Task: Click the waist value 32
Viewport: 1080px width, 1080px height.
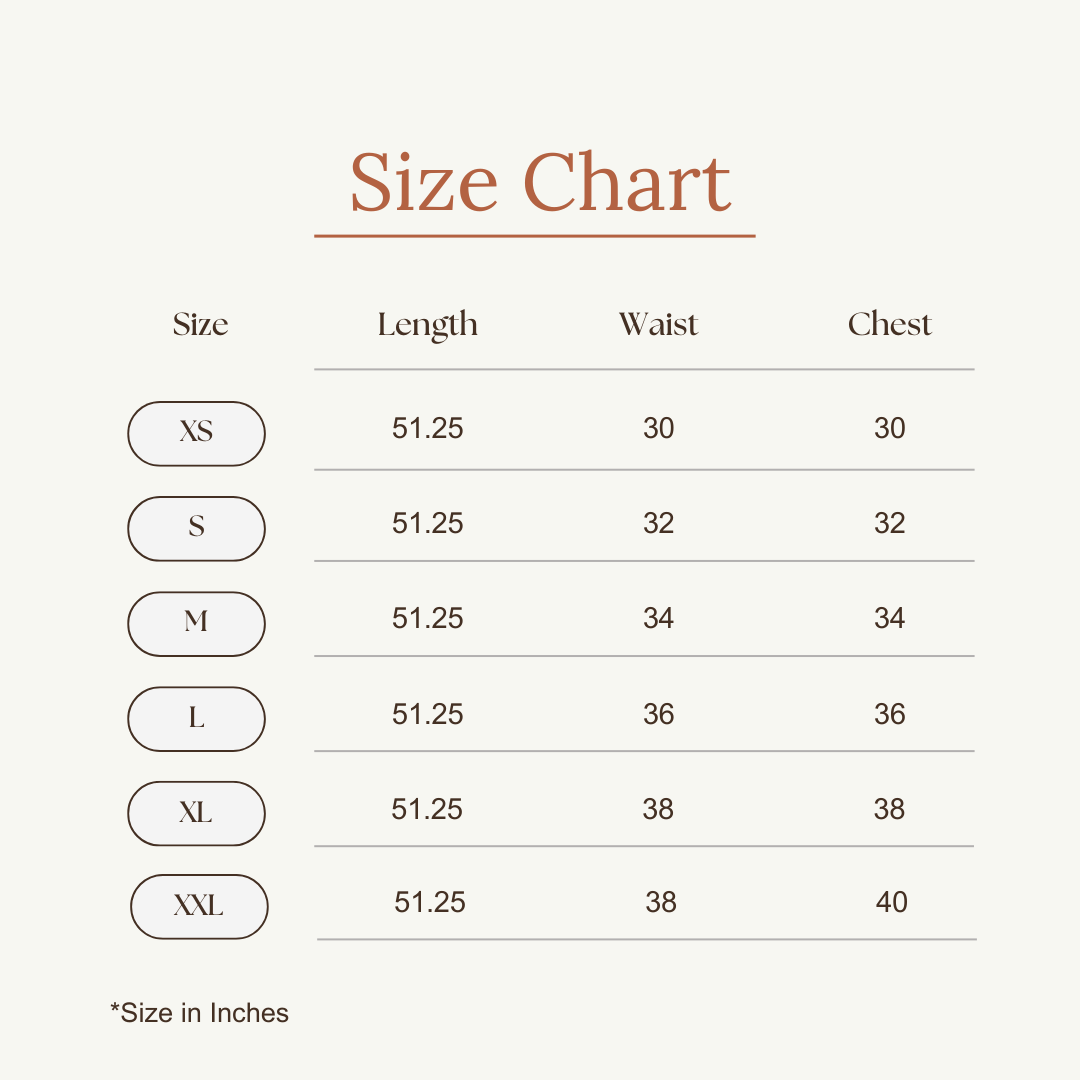Action: 658,523
